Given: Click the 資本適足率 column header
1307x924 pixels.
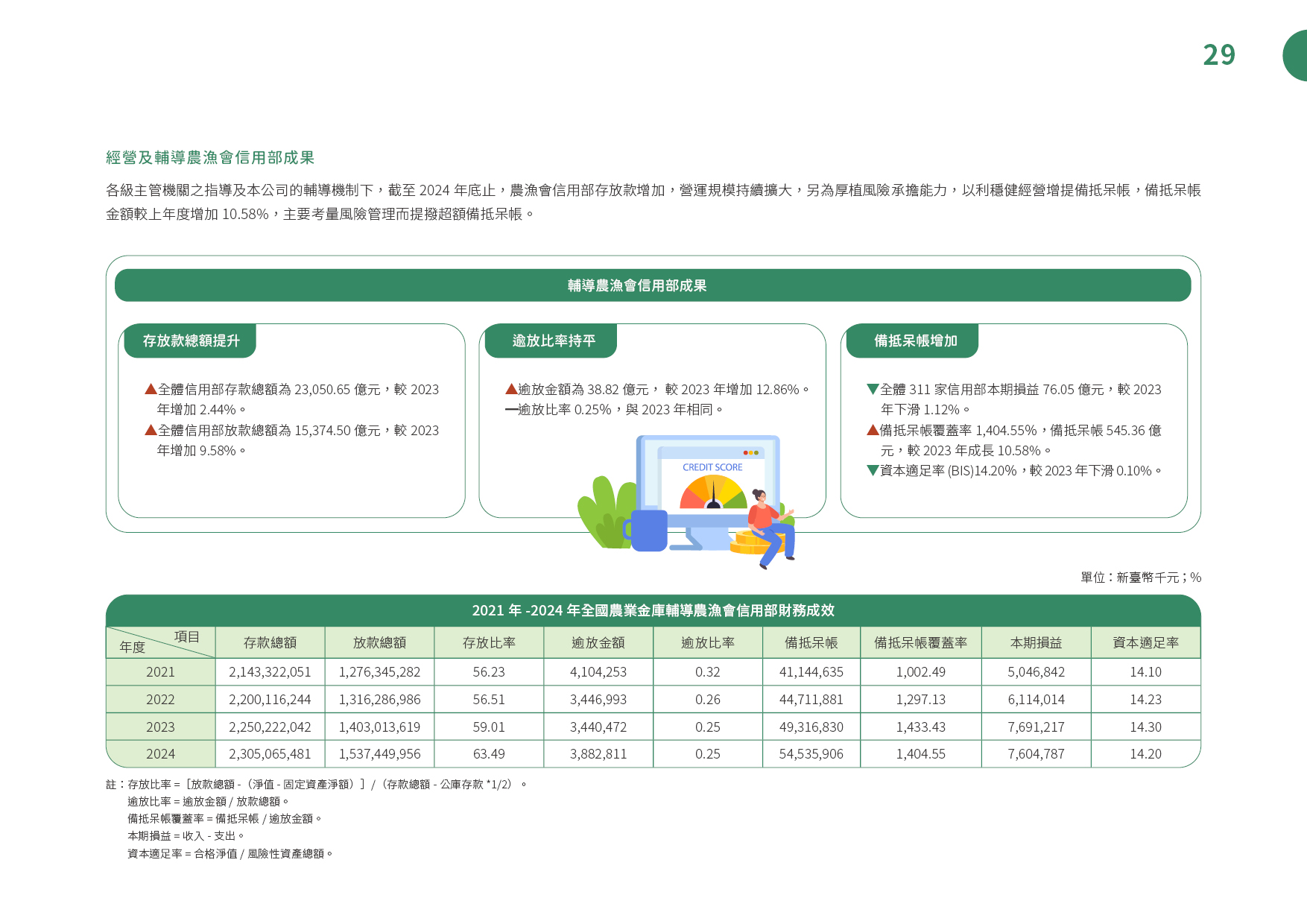Looking at the screenshot, I should coord(1146,642).
